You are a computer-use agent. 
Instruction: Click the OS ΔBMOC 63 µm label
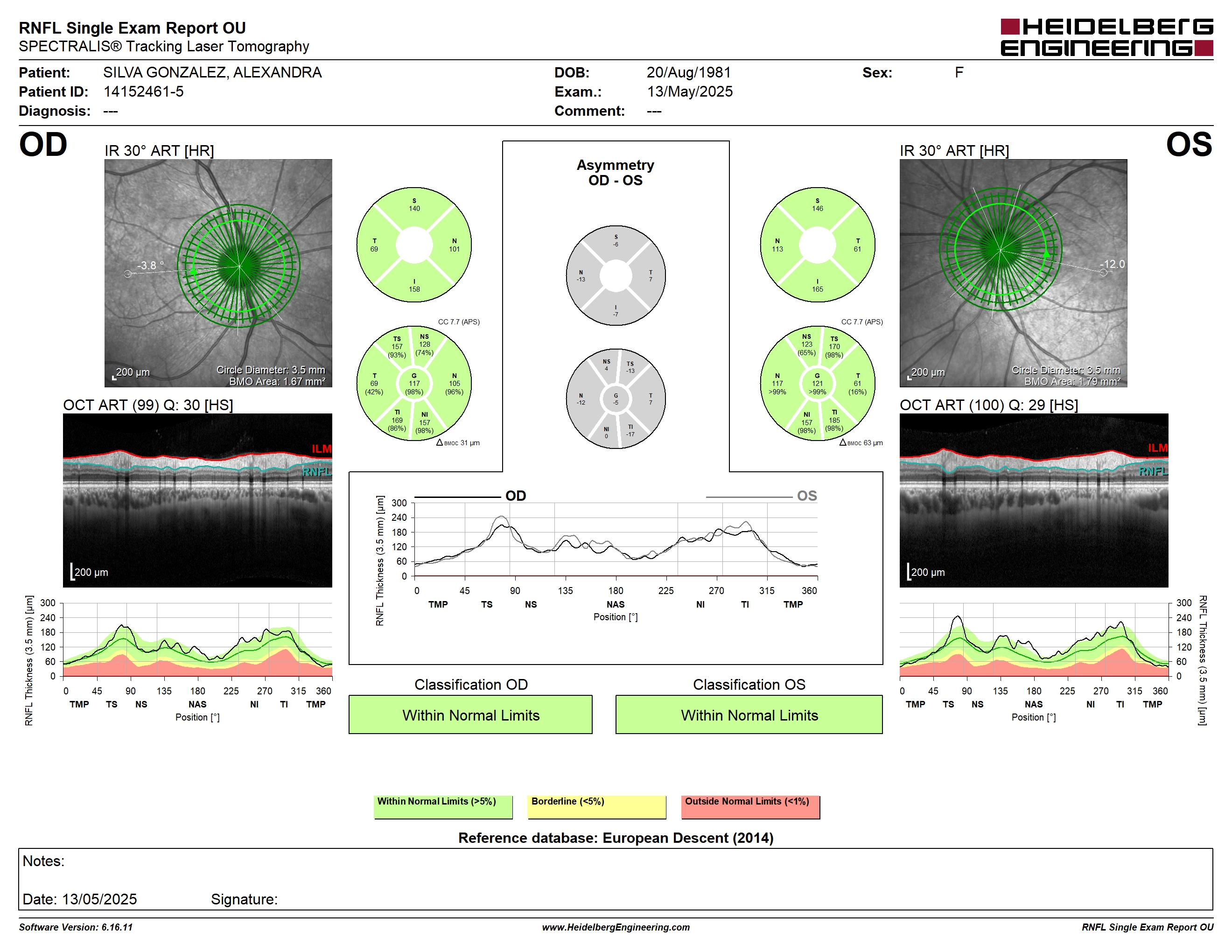[x=861, y=443]
